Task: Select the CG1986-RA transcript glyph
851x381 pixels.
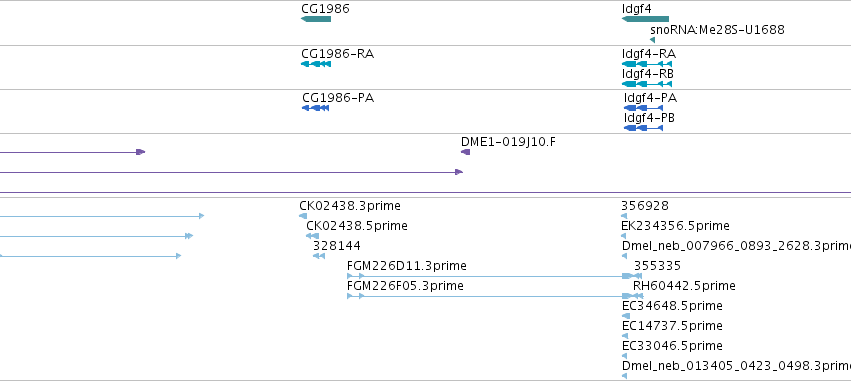Action: (x=316, y=64)
